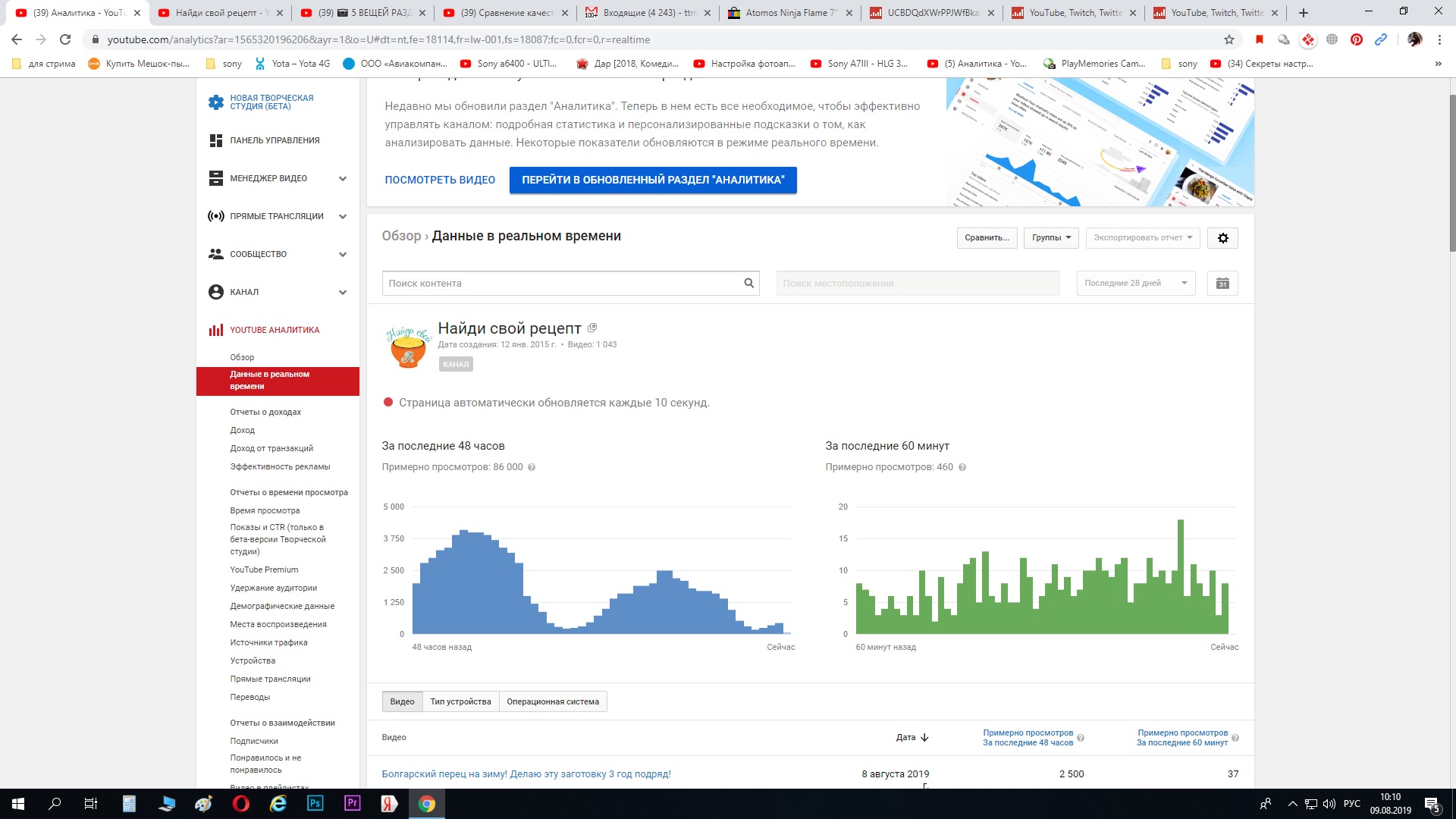1456x819 pixels.
Task: Show more bookmarks with double chevron
Action: [x=1439, y=64]
